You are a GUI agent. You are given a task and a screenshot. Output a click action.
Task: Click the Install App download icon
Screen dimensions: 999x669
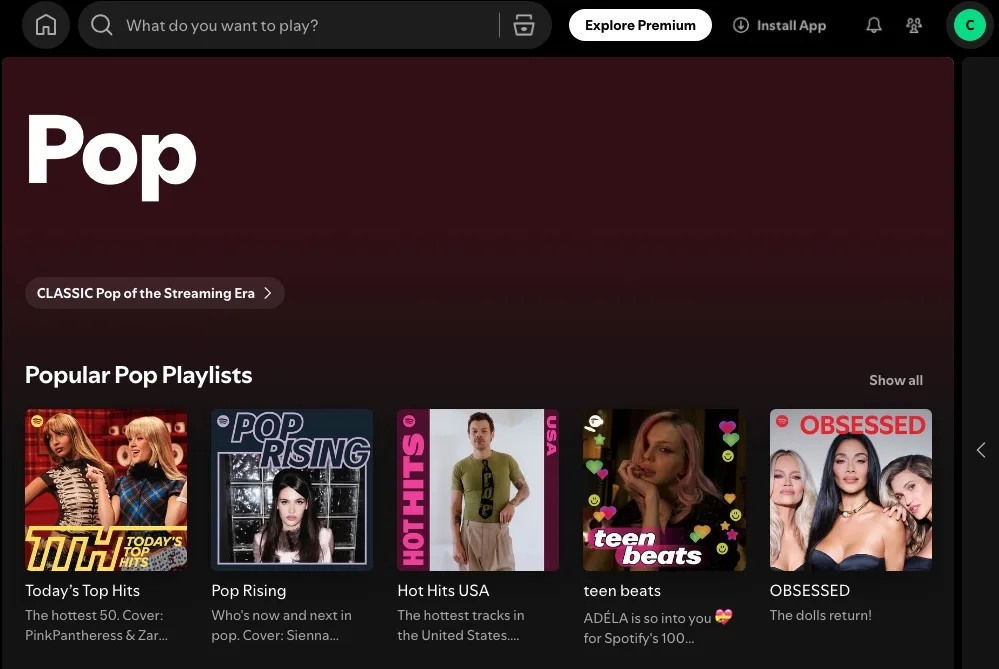coord(740,25)
